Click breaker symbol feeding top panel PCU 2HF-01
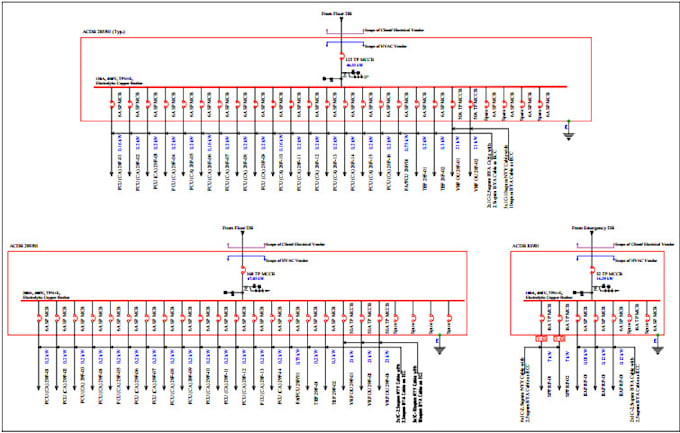The height and width of the screenshot is (433, 680). (x=112, y=104)
